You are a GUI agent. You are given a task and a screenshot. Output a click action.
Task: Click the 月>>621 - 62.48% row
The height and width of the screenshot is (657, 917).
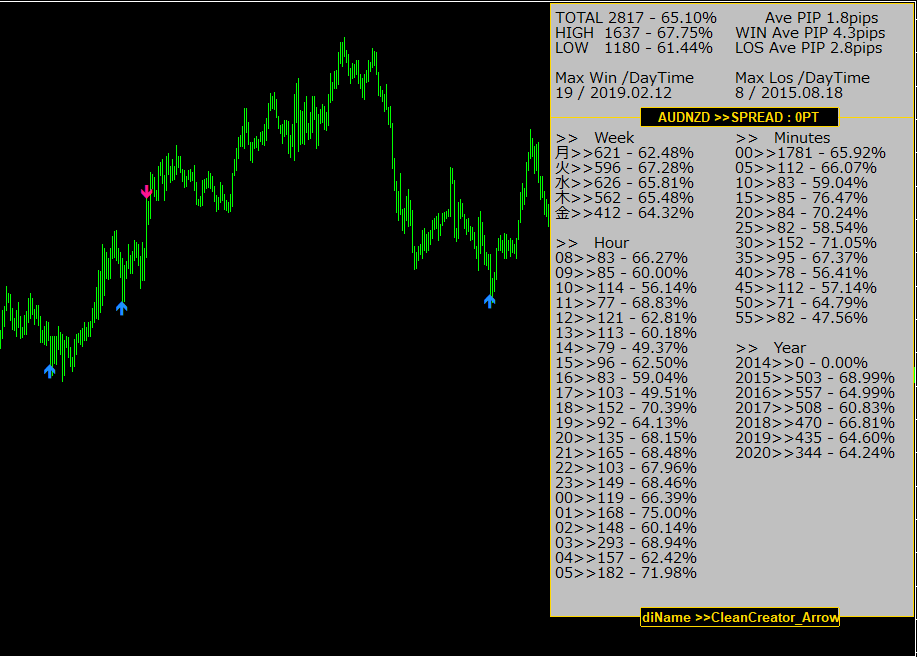click(624, 153)
